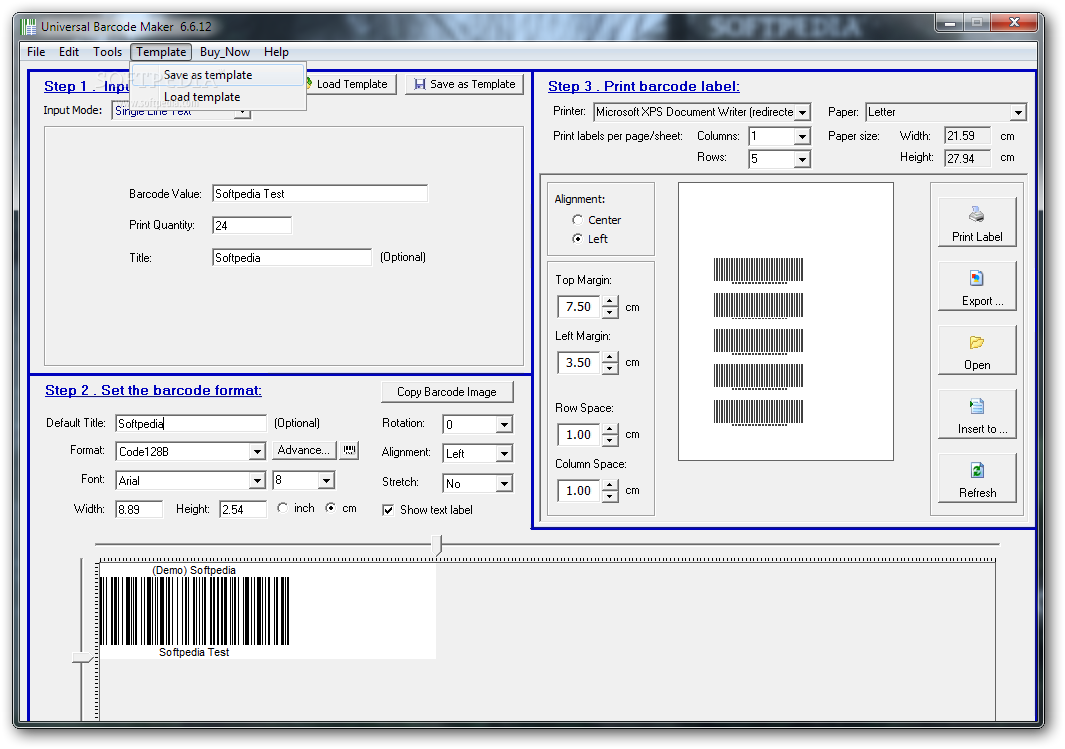Open the Rotation dropdown
Image resolution: width=1065 pixels, height=749 pixels.
click(x=503, y=425)
